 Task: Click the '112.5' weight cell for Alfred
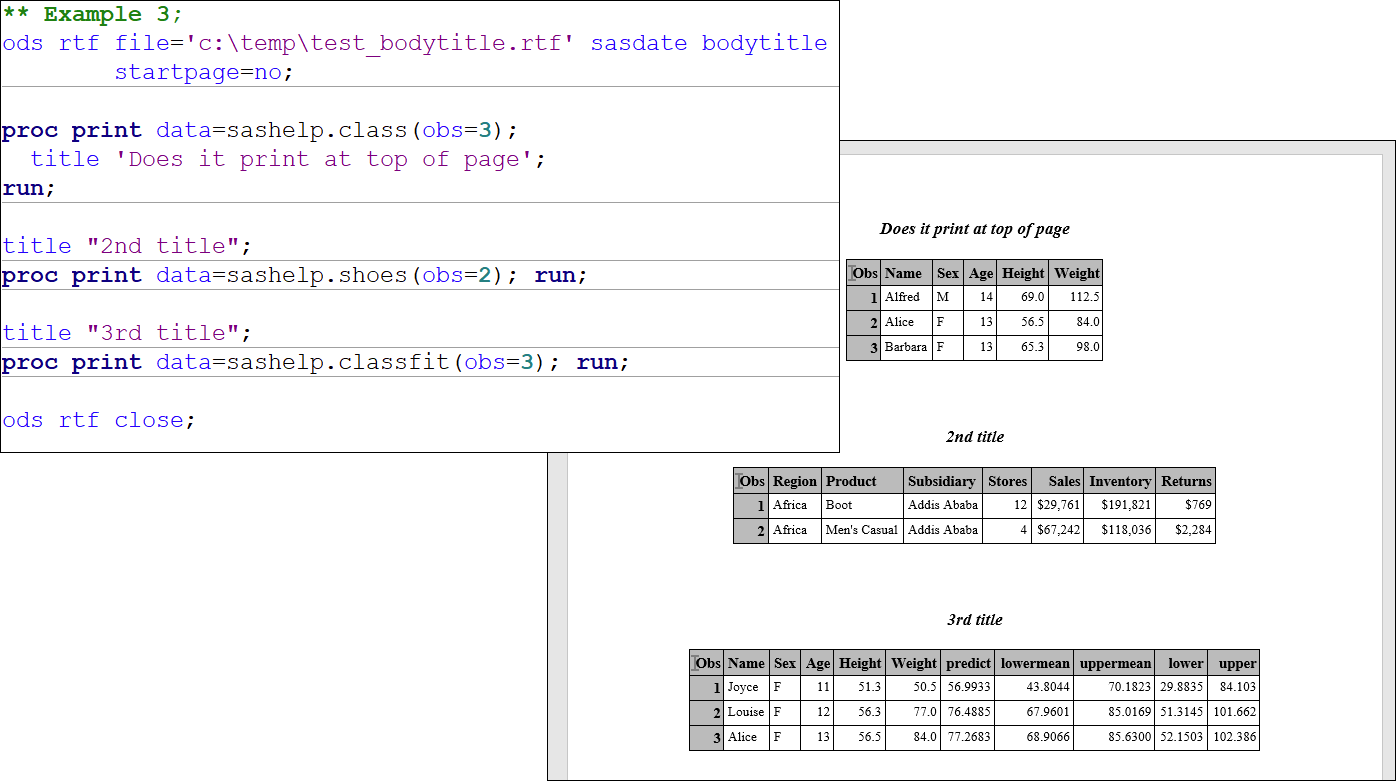[1076, 297]
